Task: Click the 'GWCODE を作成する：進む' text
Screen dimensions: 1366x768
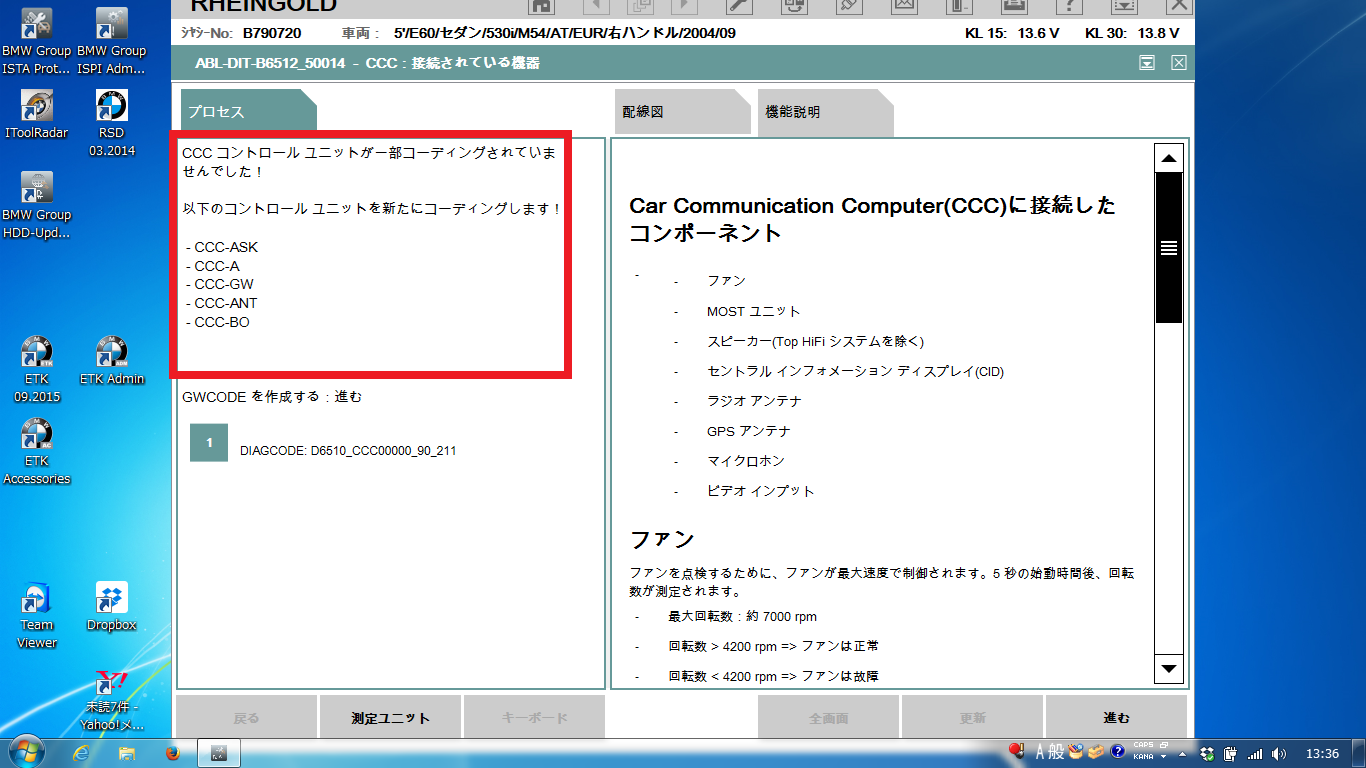Action: click(272, 397)
